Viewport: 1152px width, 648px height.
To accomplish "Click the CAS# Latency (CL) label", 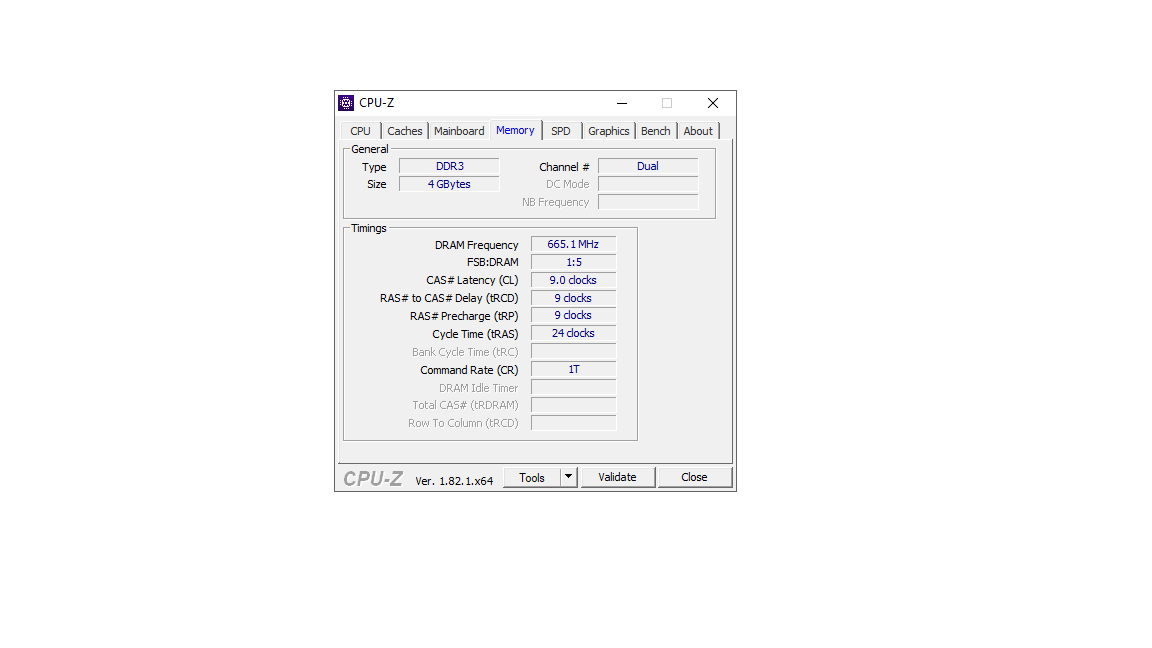I will click(x=472, y=281).
